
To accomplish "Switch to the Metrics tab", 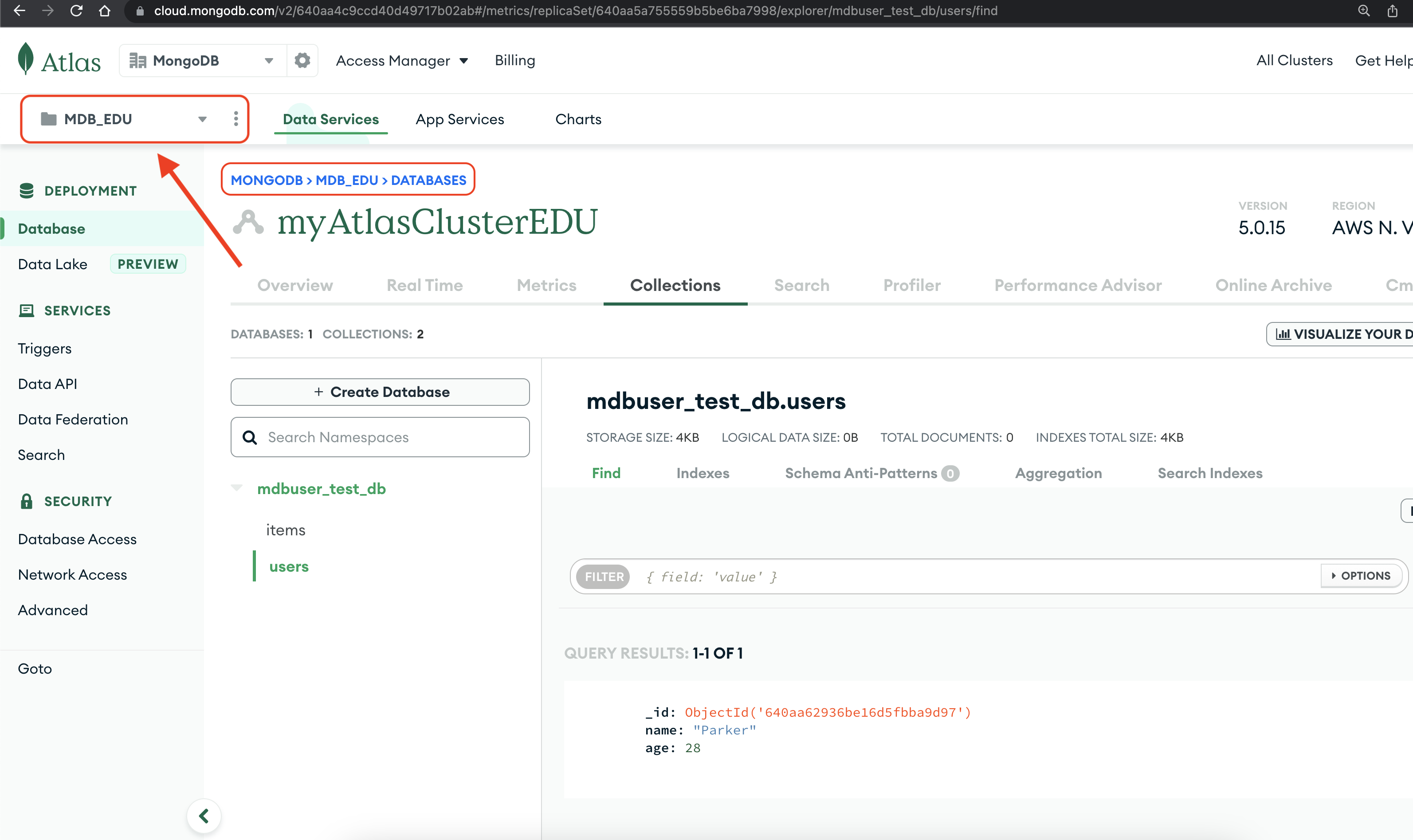I will pos(546,285).
